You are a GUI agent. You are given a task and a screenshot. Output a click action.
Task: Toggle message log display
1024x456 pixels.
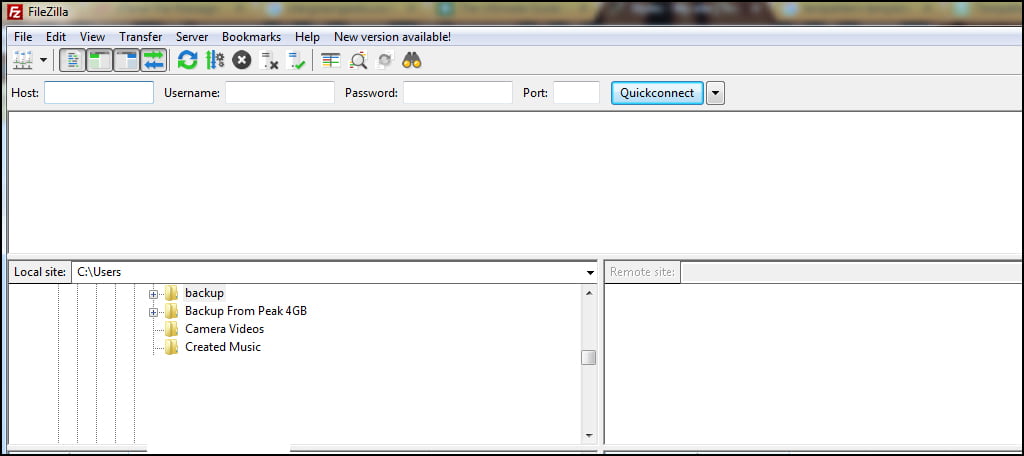click(72, 61)
